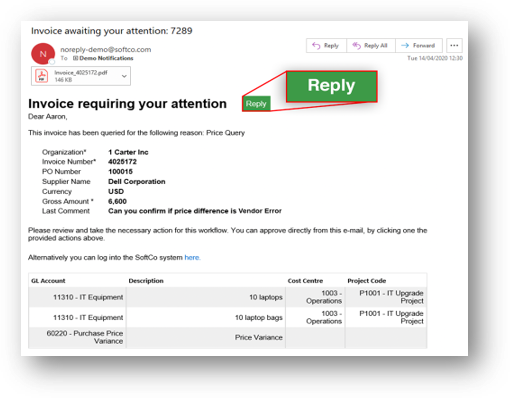Viewport: 510px width, 398px height.
Task: Click the date Tue 14/04/2020 12:30
Action: point(435,58)
